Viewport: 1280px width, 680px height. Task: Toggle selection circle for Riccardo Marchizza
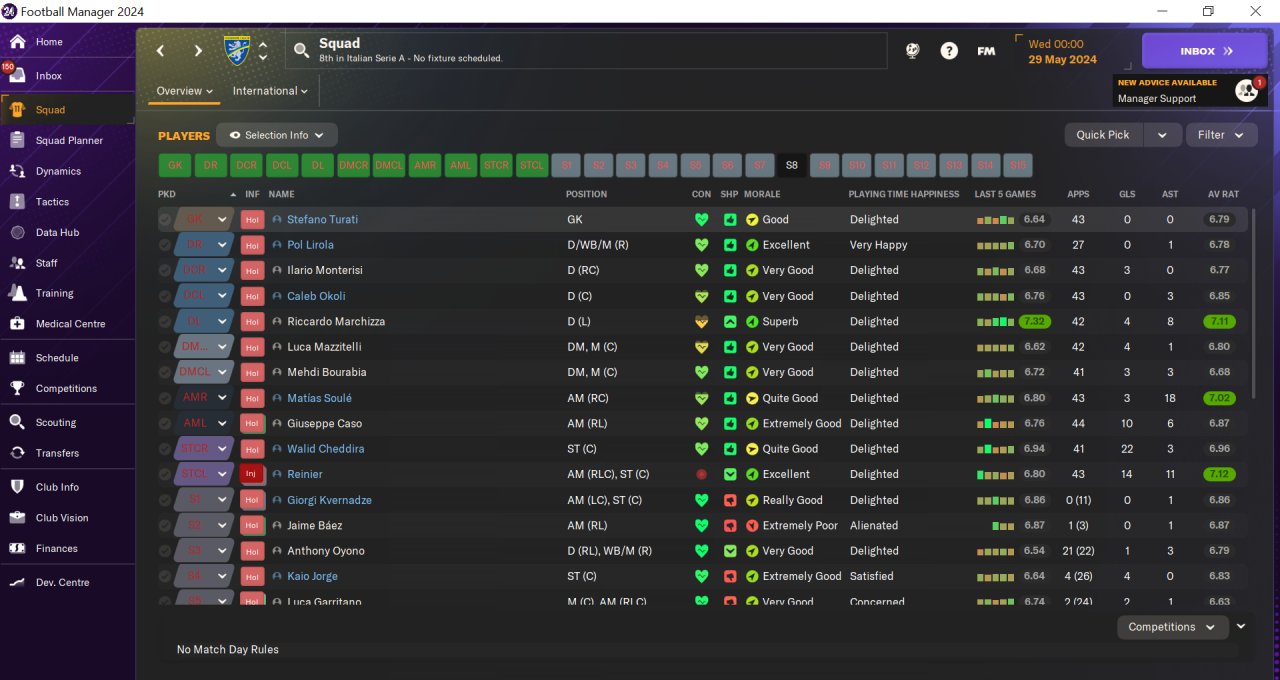[x=165, y=322]
